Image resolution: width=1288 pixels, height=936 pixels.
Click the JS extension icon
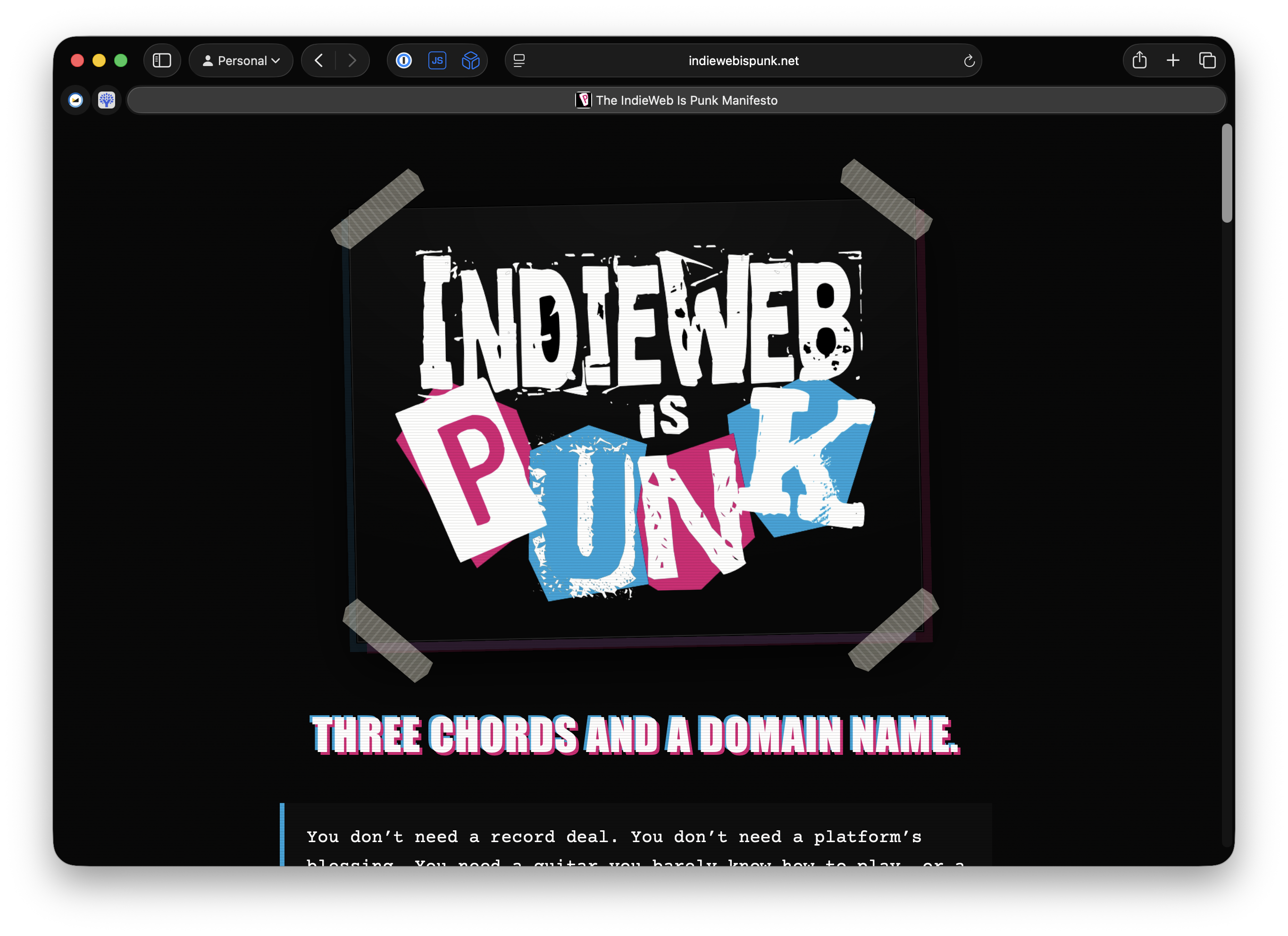[437, 60]
